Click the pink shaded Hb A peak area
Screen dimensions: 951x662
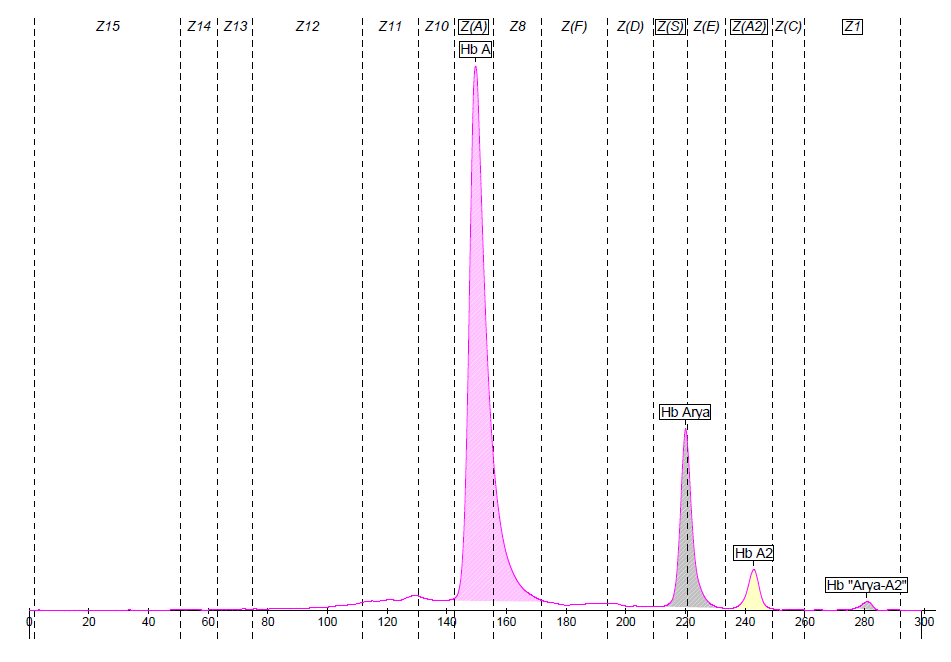[478, 400]
